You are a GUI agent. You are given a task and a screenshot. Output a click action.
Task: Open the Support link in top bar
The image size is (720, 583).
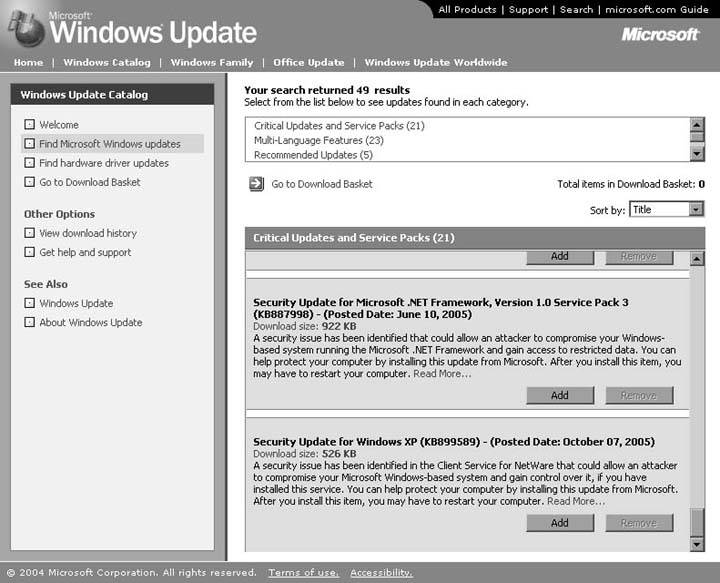(x=528, y=10)
